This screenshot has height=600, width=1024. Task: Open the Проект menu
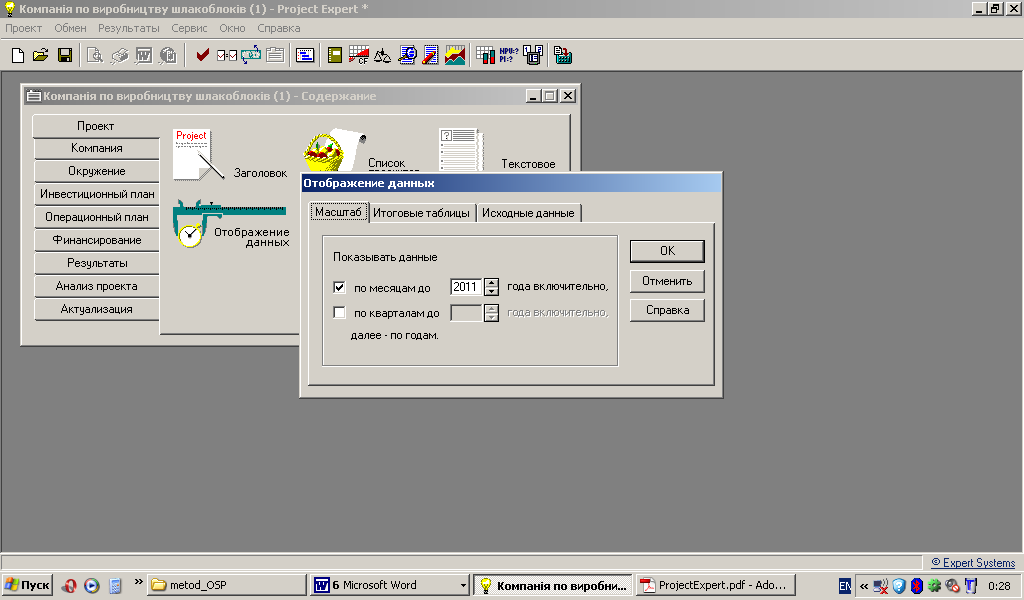[x=24, y=28]
